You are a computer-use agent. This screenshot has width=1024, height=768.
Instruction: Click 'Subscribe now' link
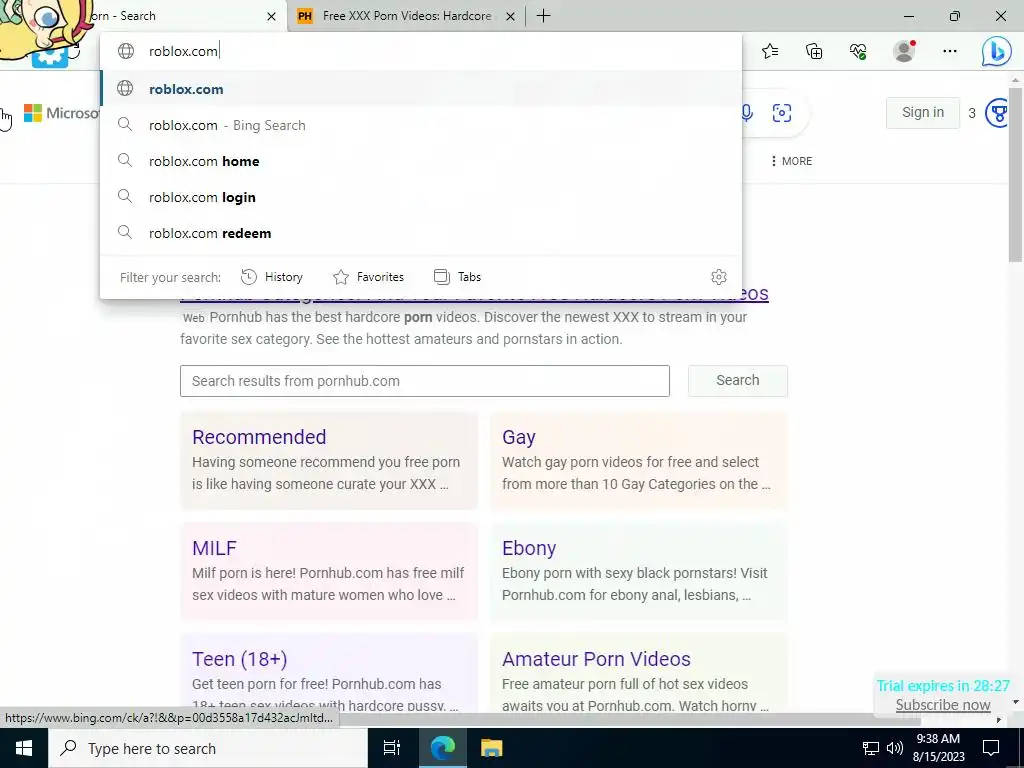(x=942, y=705)
